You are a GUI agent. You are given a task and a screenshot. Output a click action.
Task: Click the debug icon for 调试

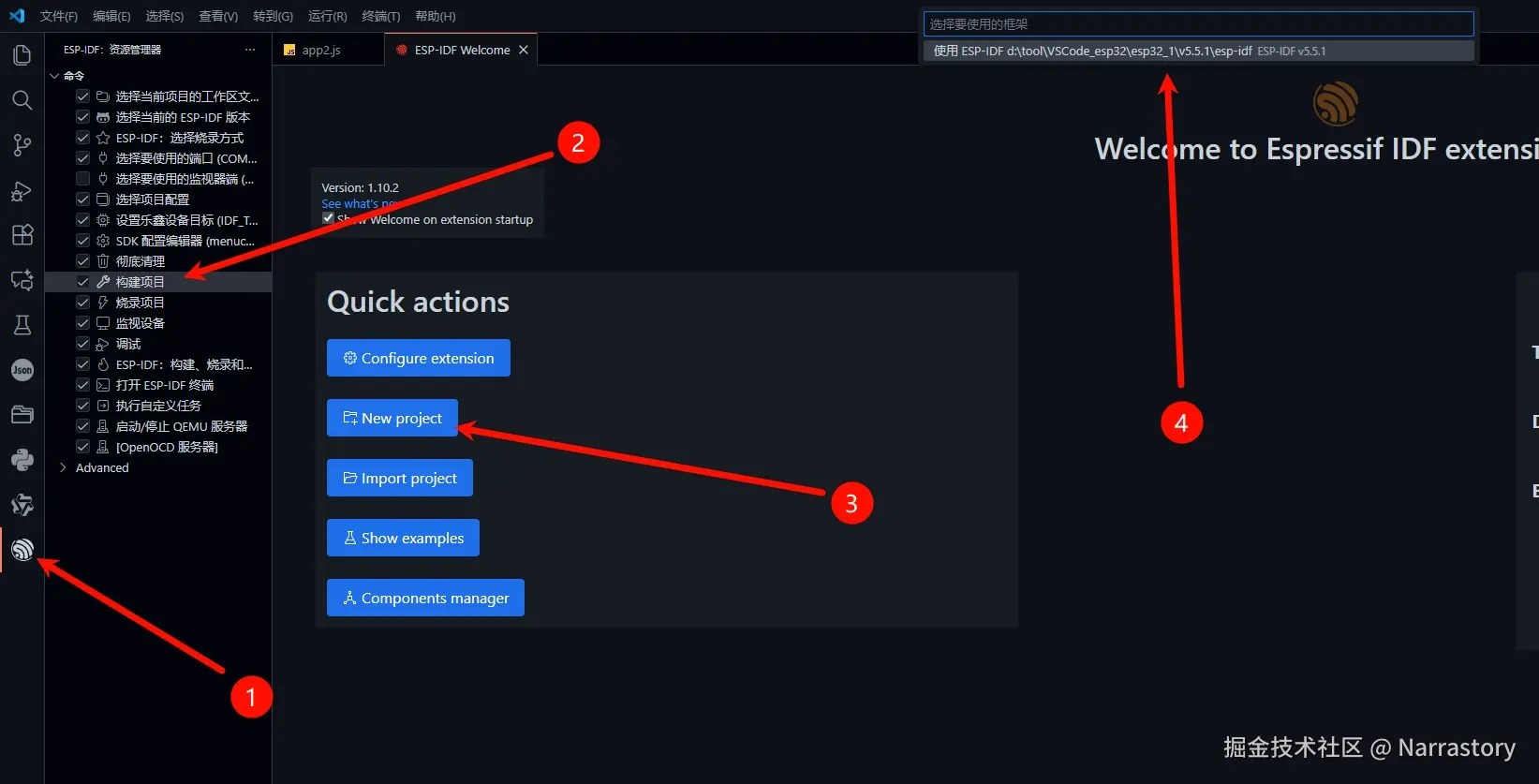click(103, 344)
